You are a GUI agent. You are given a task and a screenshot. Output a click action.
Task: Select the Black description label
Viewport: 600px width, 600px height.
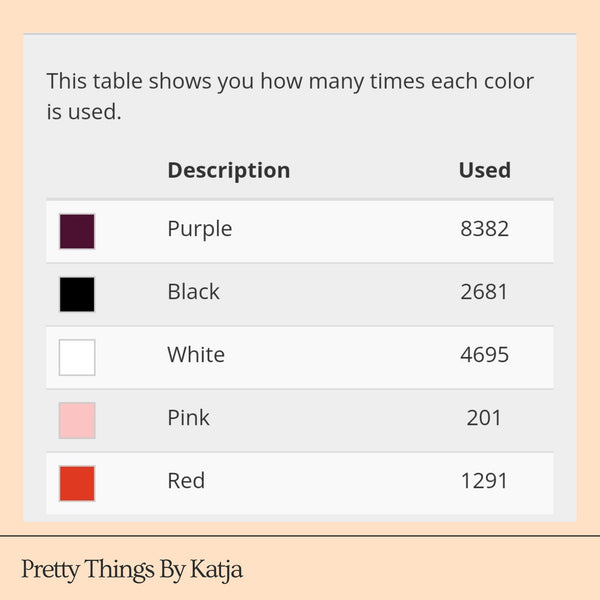pyautogui.click(x=193, y=292)
